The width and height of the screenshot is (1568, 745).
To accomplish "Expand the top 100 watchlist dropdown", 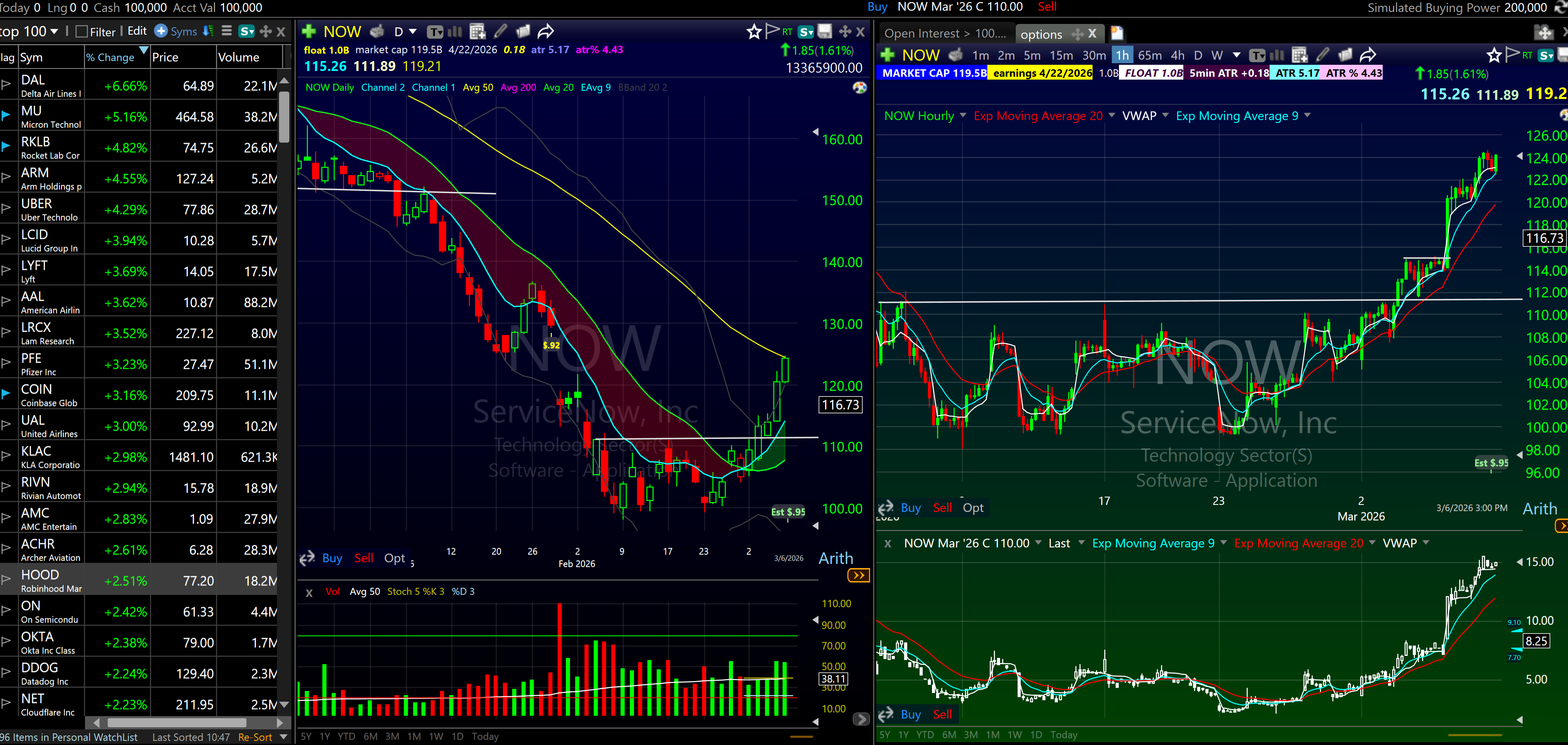I will pyautogui.click(x=54, y=31).
